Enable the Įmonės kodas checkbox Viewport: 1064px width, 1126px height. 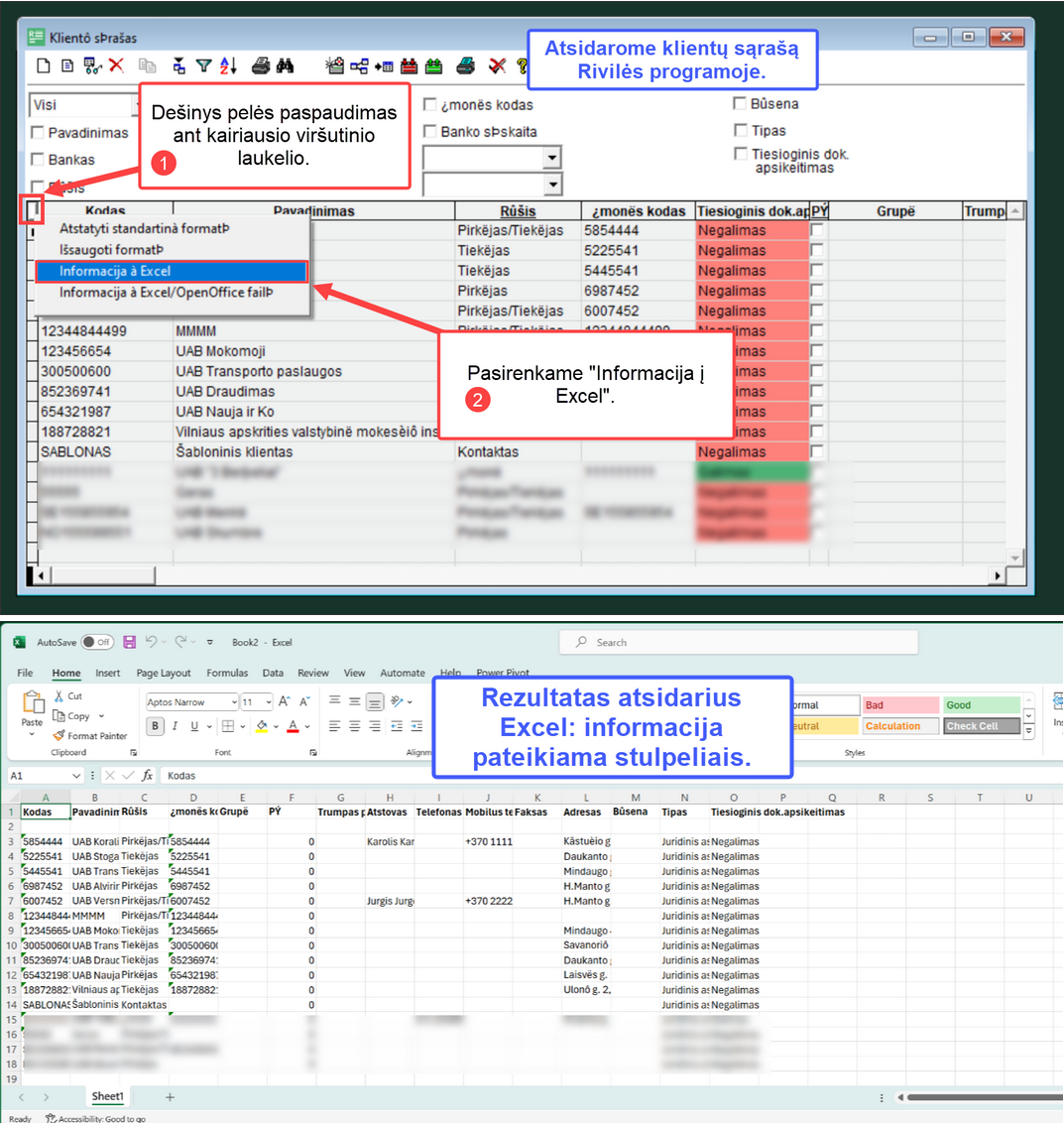click(430, 104)
